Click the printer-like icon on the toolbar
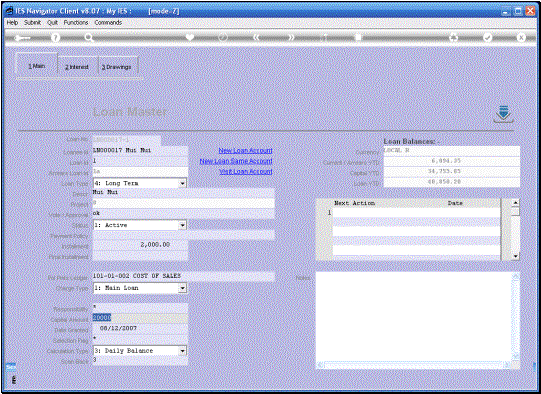Screen dimensions: 541x394 click(x=453, y=37)
